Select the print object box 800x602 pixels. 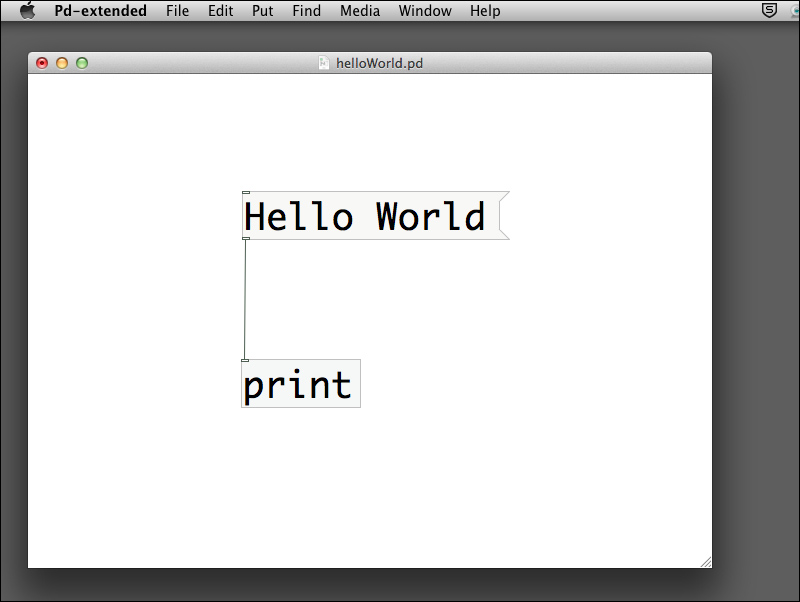[301, 384]
